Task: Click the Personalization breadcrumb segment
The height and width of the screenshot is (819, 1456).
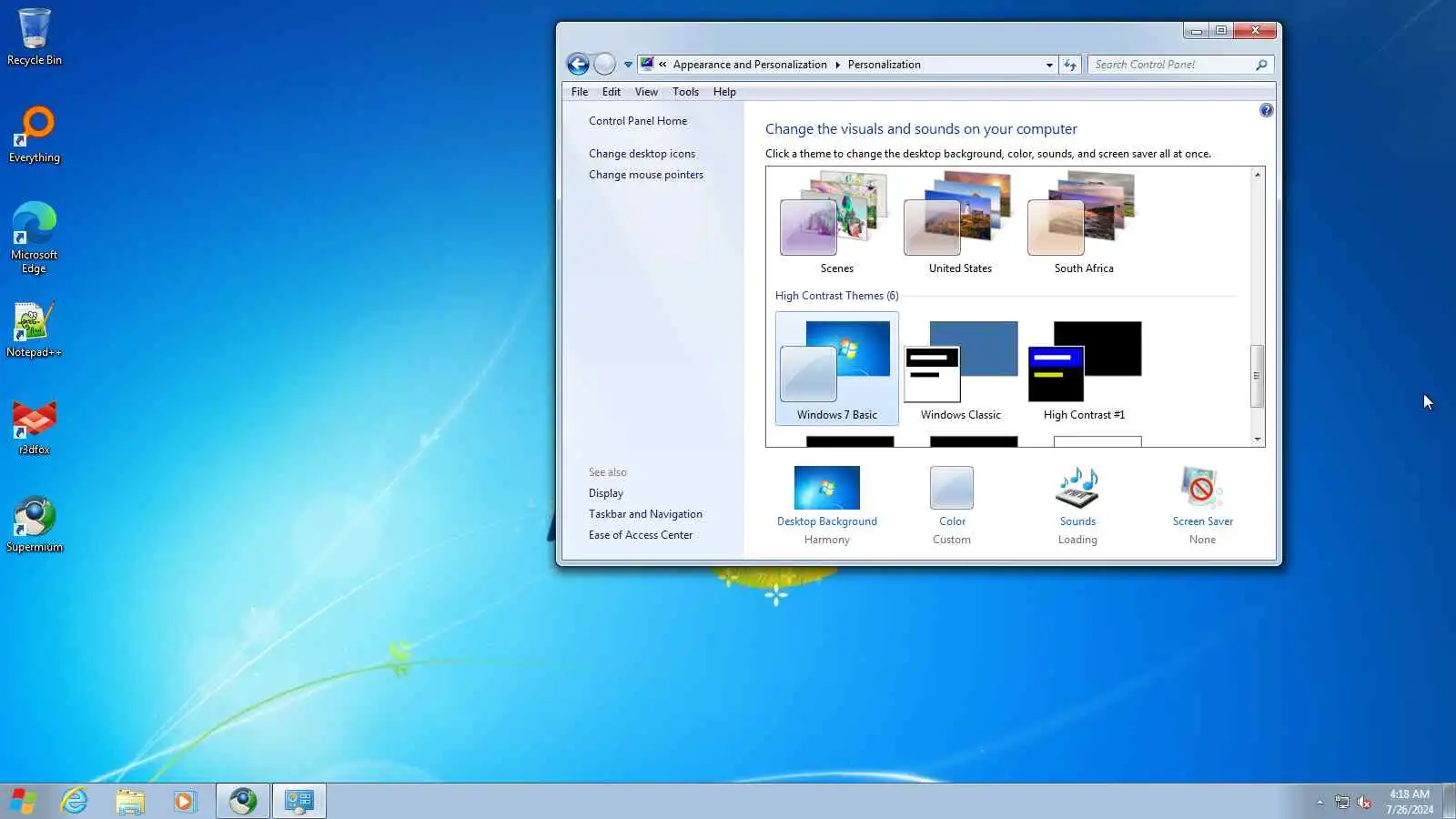Action: (x=884, y=65)
